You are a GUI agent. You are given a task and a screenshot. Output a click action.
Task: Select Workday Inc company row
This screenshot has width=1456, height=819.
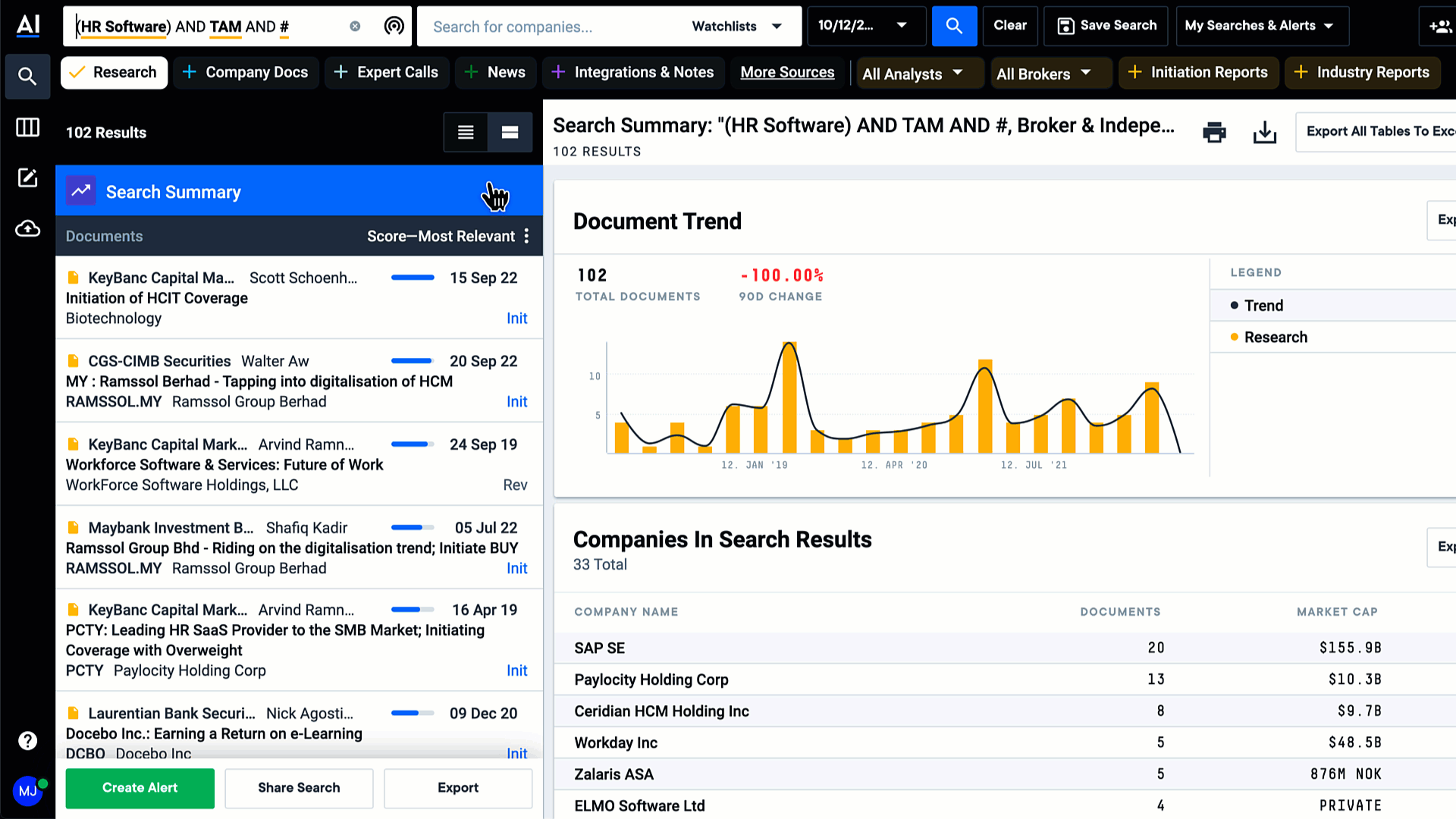1005,743
